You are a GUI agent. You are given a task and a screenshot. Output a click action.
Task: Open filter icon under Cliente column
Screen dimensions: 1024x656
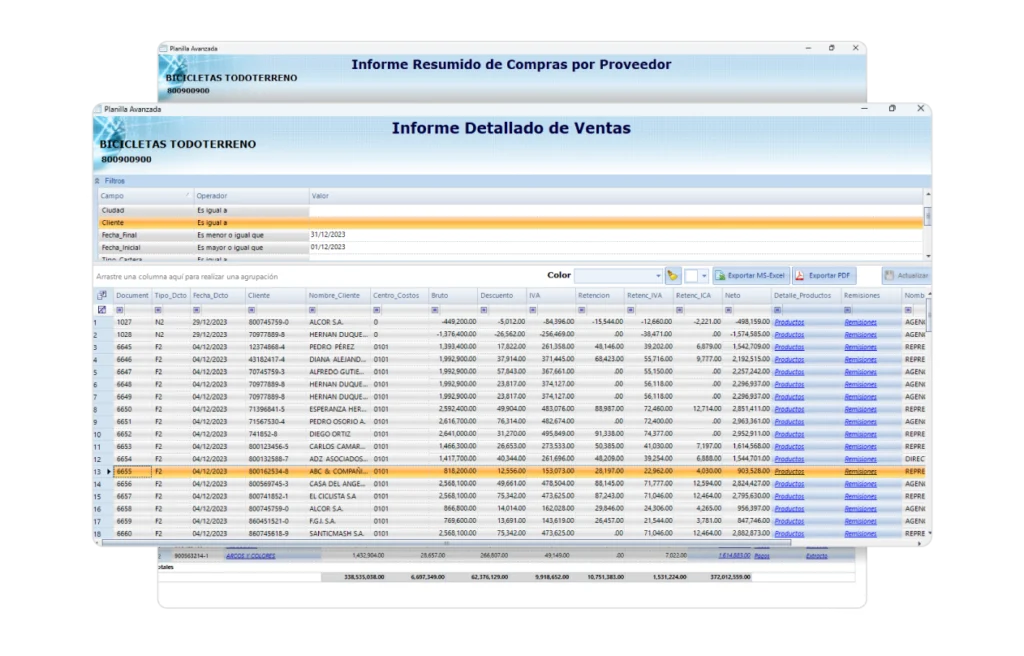tap(251, 310)
